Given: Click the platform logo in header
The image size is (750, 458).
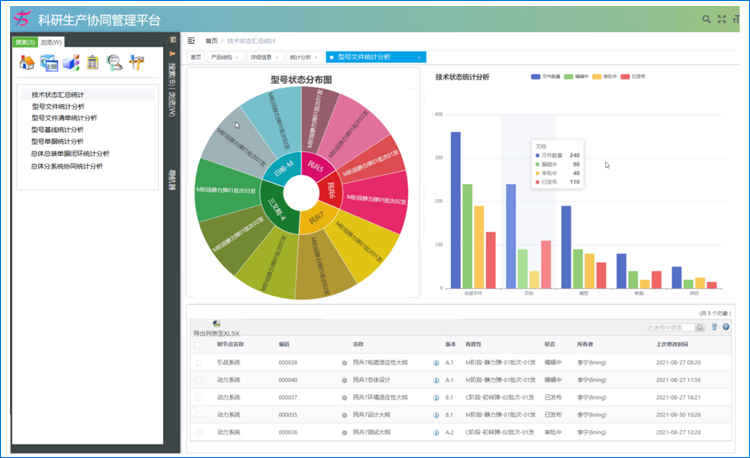Looking at the screenshot, I should pyautogui.click(x=22, y=19).
